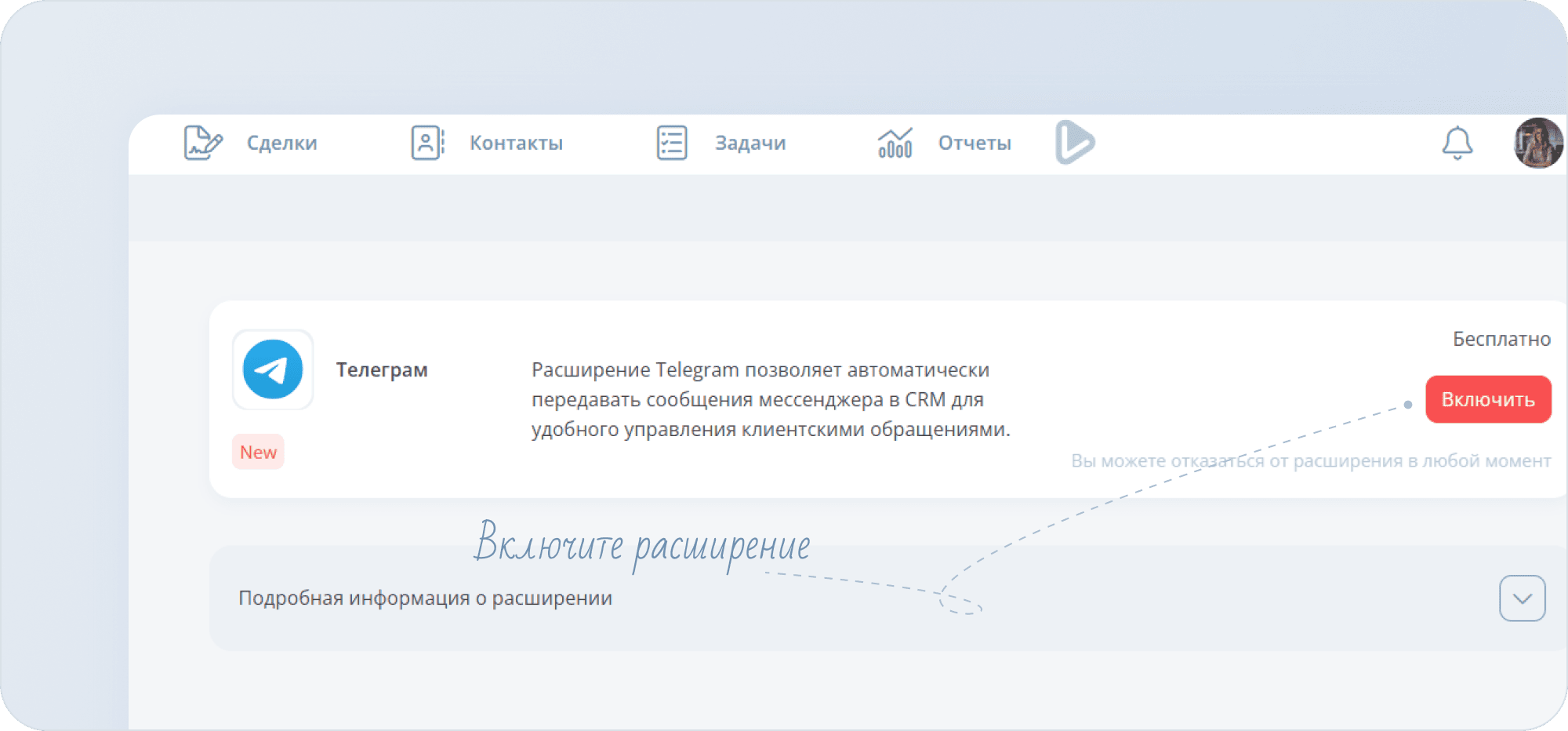Click the Контакты address book icon

(x=427, y=143)
